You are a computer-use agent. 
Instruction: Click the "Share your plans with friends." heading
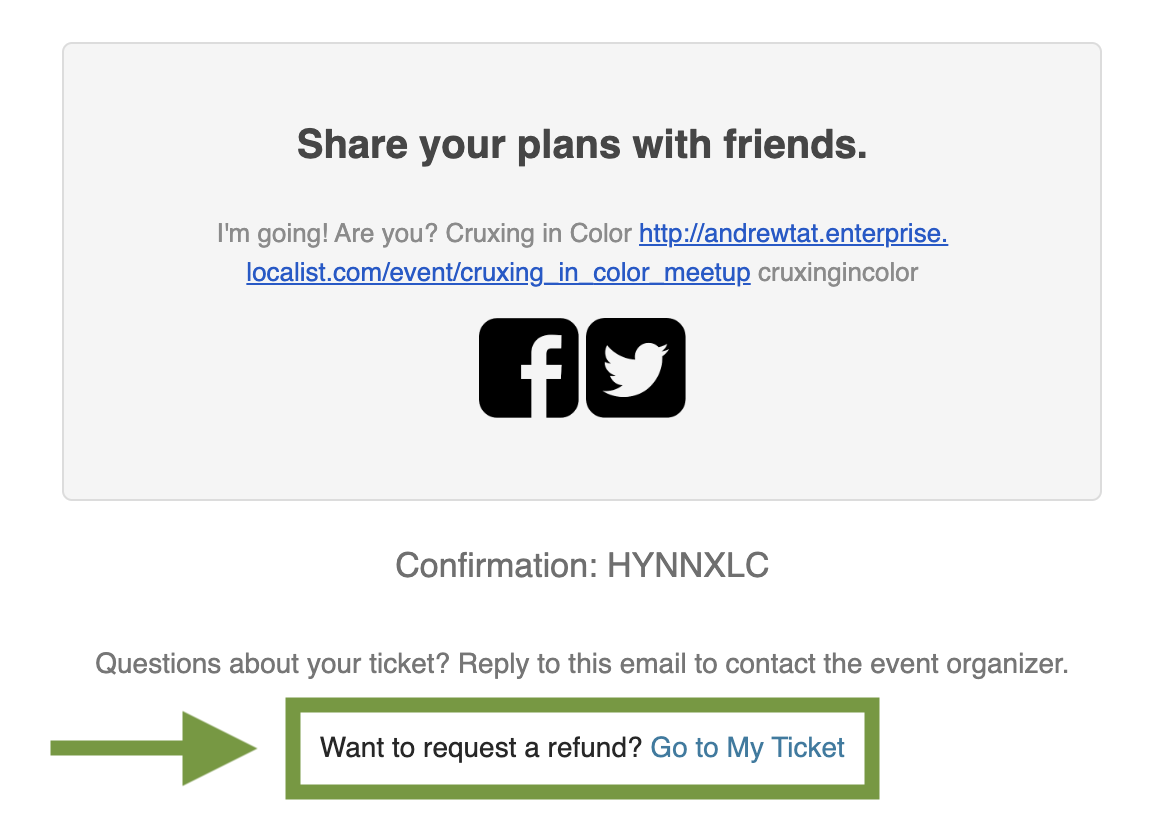tap(582, 145)
